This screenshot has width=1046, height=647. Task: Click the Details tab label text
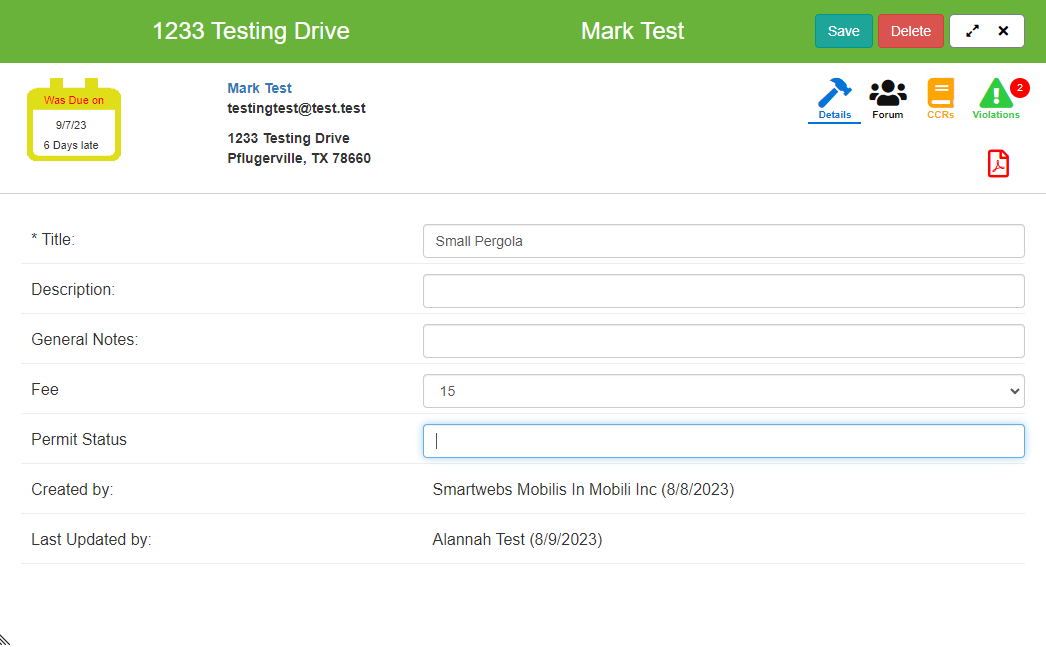coord(835,115)
